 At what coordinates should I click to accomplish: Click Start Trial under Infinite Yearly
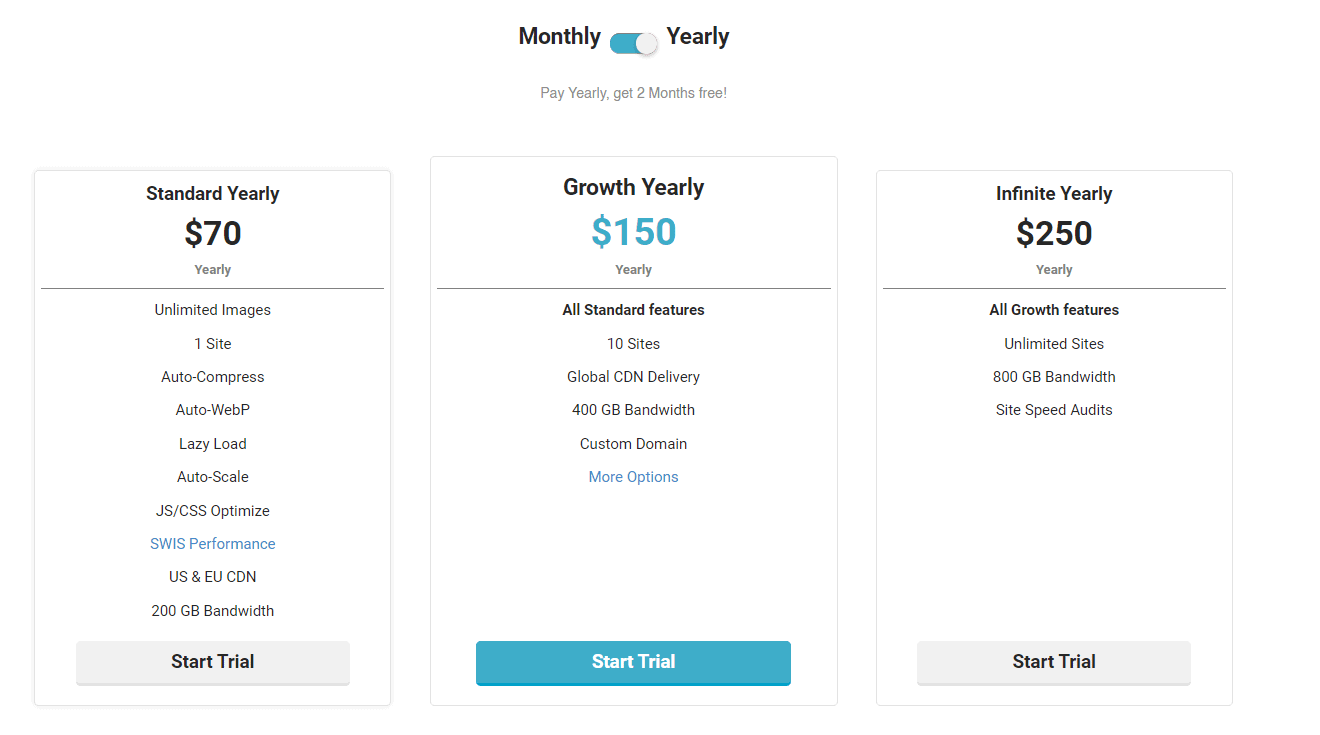(x=1053, y=661)
